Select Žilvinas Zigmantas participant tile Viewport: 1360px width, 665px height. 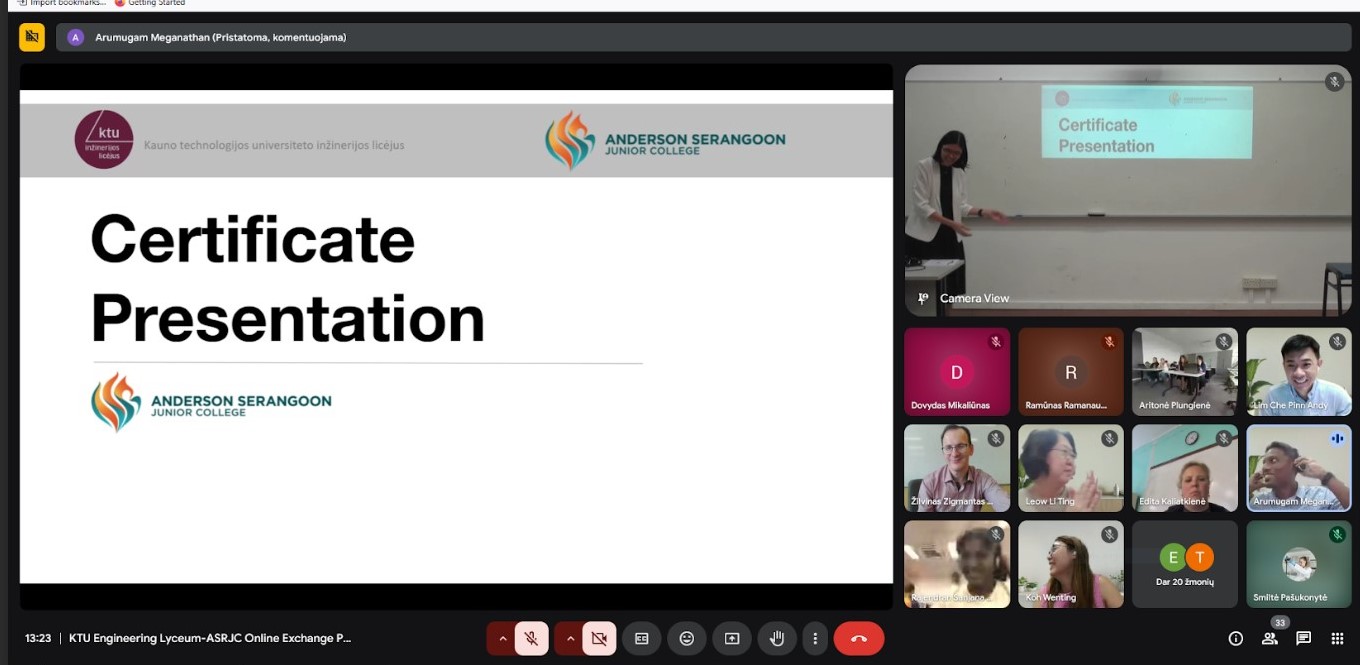[x=957, y=468]
